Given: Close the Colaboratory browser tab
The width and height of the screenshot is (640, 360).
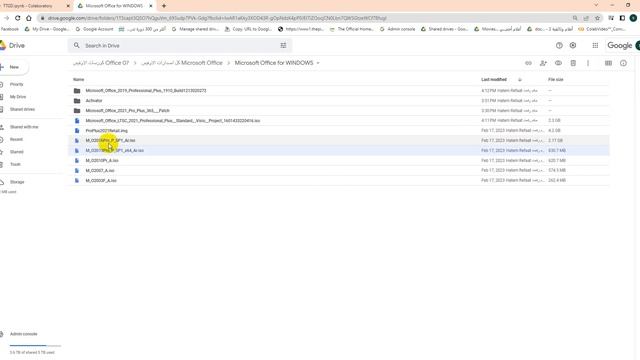Looking at the screenshot, I should pos(68,6).
